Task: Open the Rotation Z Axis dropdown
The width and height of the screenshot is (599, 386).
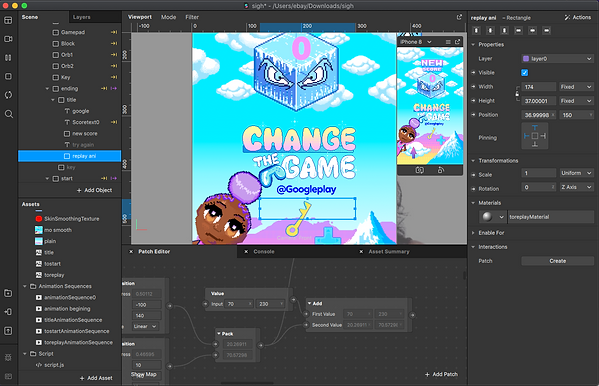Action: [x=576, y=187]
